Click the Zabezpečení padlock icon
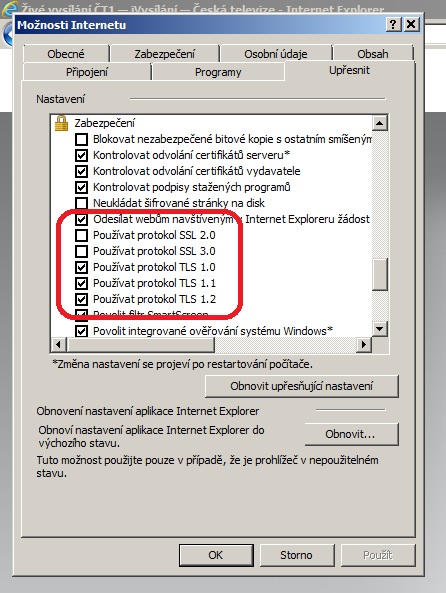The width and height of the screenshot is (446, 593). pyautogui.click(x=61, y=123)
